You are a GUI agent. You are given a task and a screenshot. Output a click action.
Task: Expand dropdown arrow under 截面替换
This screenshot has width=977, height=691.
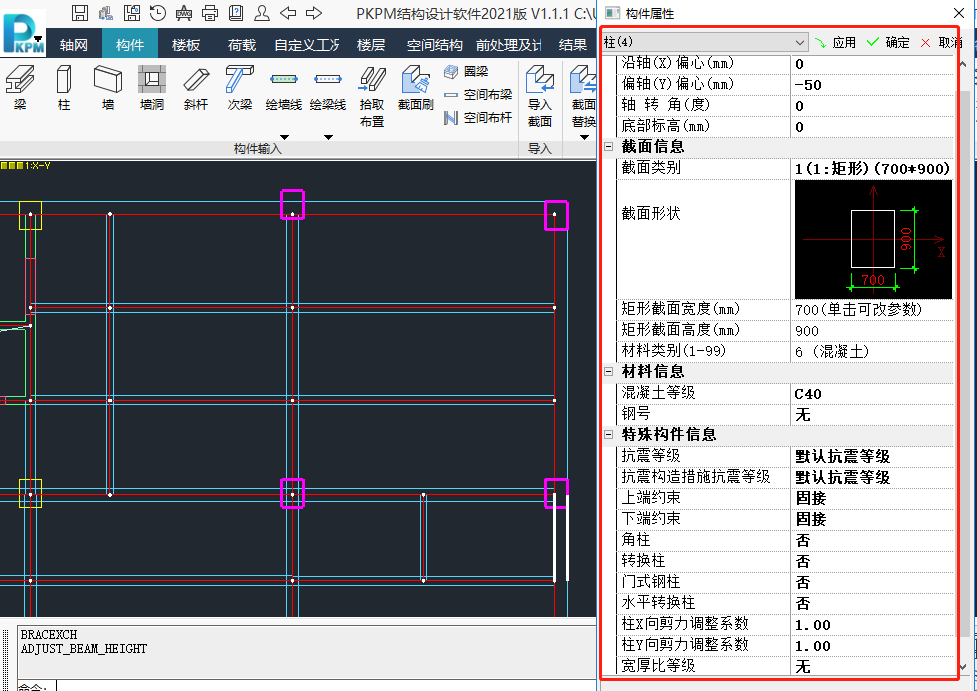(584, 137)
